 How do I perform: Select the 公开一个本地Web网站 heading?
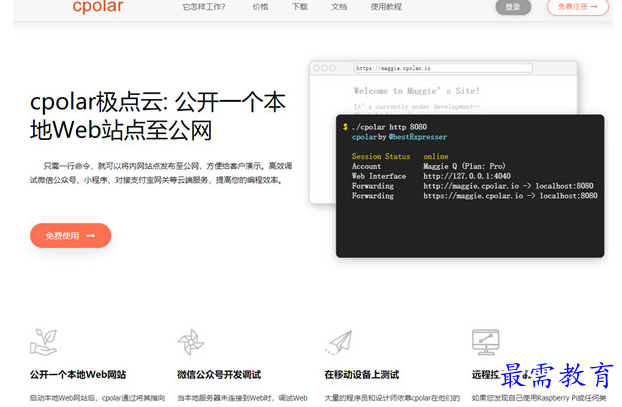click(78, 374)
